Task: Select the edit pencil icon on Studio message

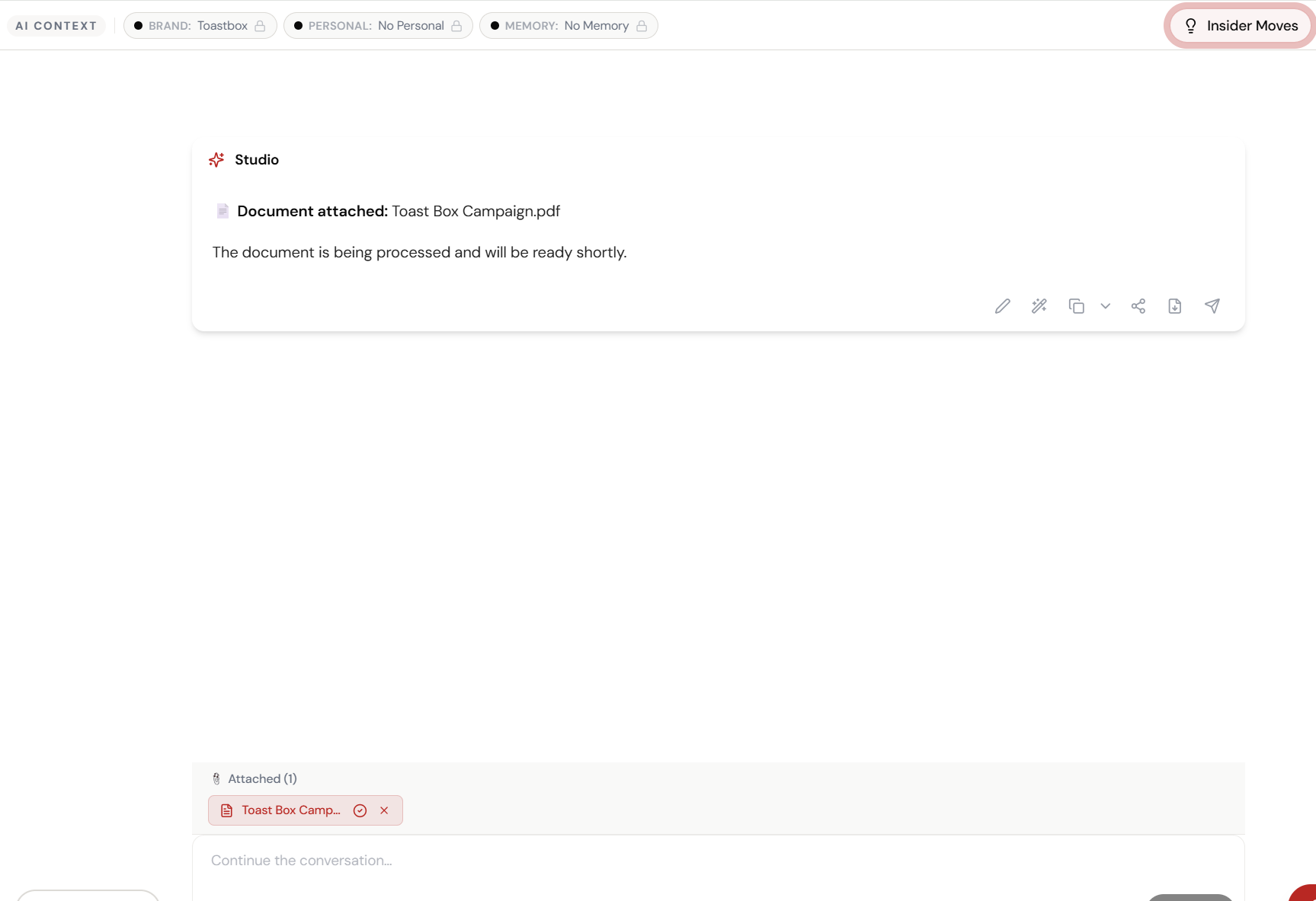Action: pos(1002,305)
